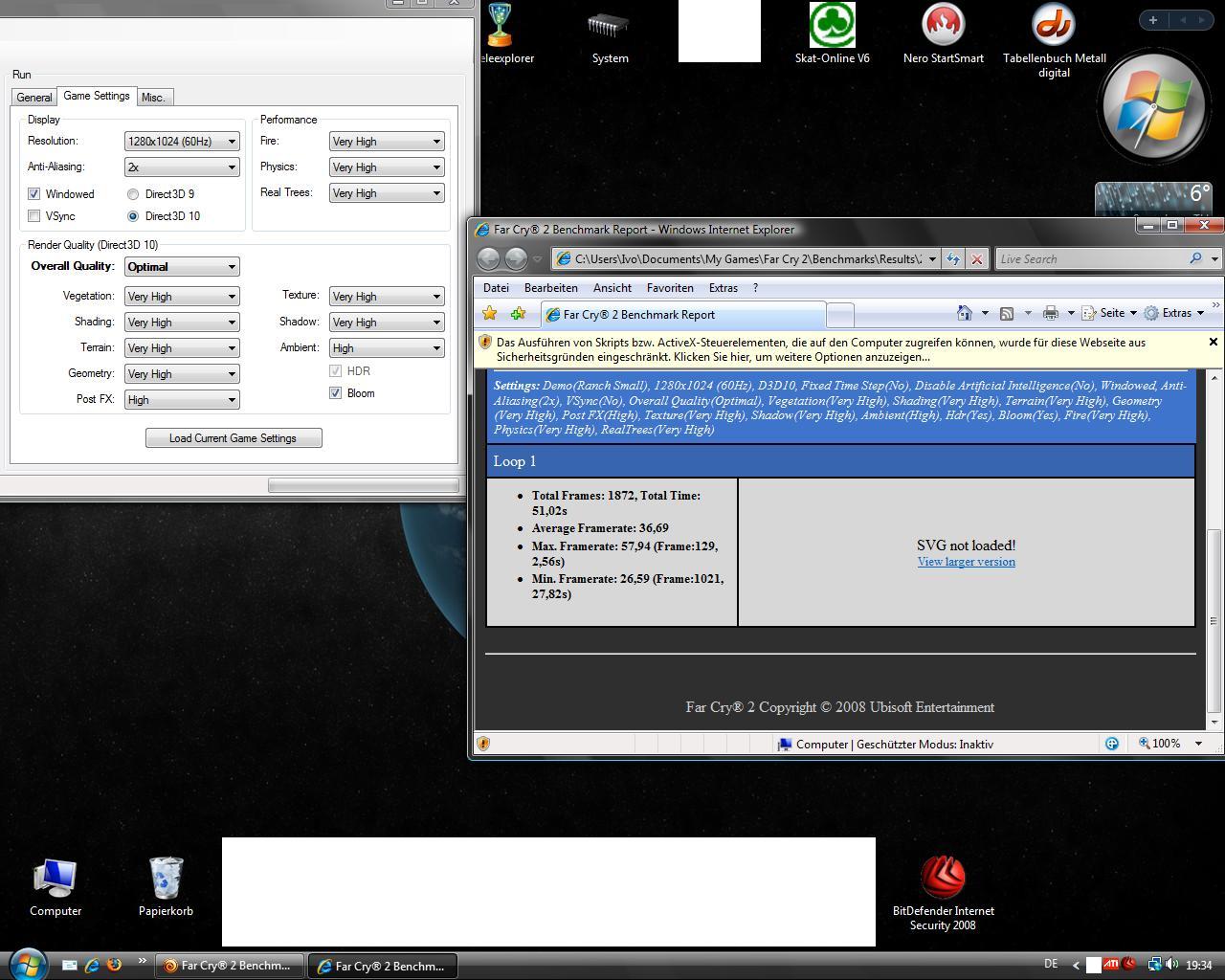
Task: Open the Resolution dropdown
Action: [x=182, y=141]
